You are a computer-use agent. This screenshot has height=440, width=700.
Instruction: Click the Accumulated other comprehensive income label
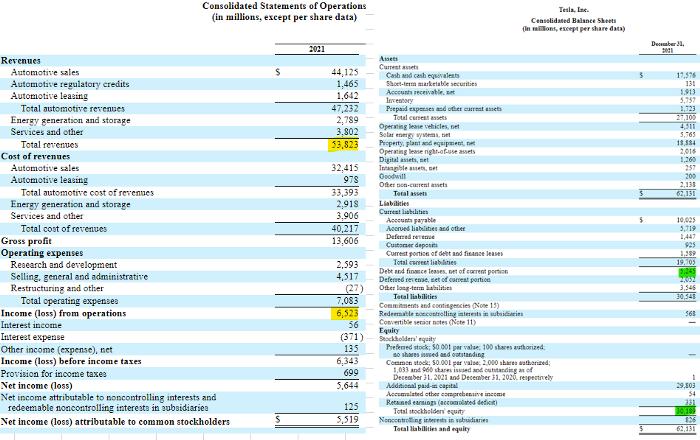tap(446, 394)
